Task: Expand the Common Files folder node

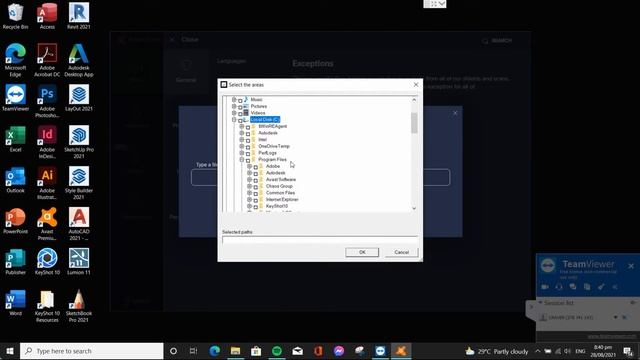Action: pyautogui.click(x=249, y=193)
